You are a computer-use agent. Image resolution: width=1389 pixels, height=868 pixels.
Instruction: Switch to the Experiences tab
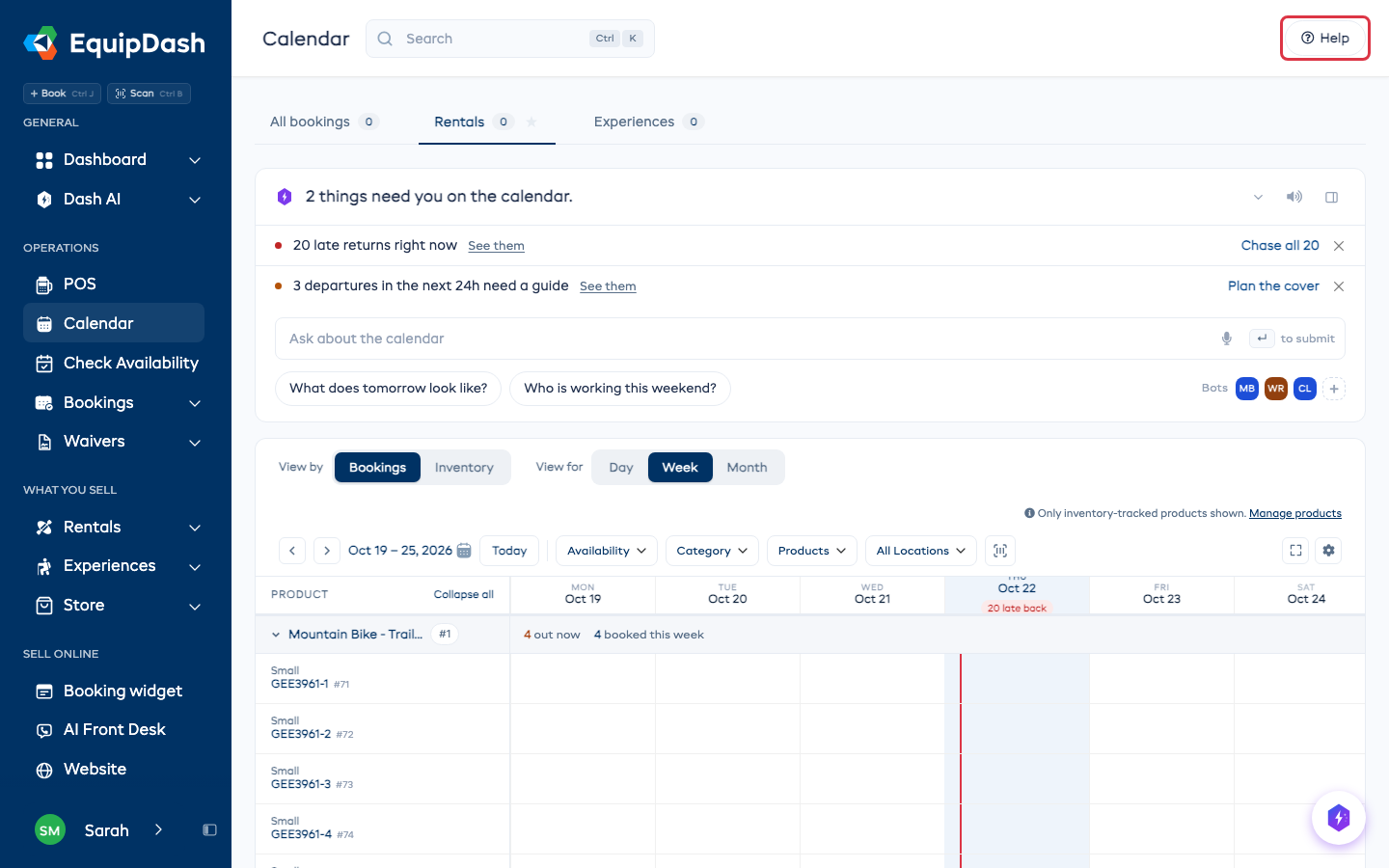tap(649, 122)
